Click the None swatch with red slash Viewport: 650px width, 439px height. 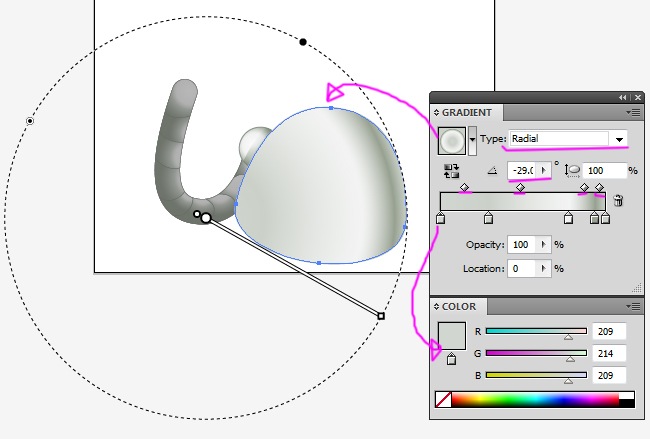[x=444, y=400]
